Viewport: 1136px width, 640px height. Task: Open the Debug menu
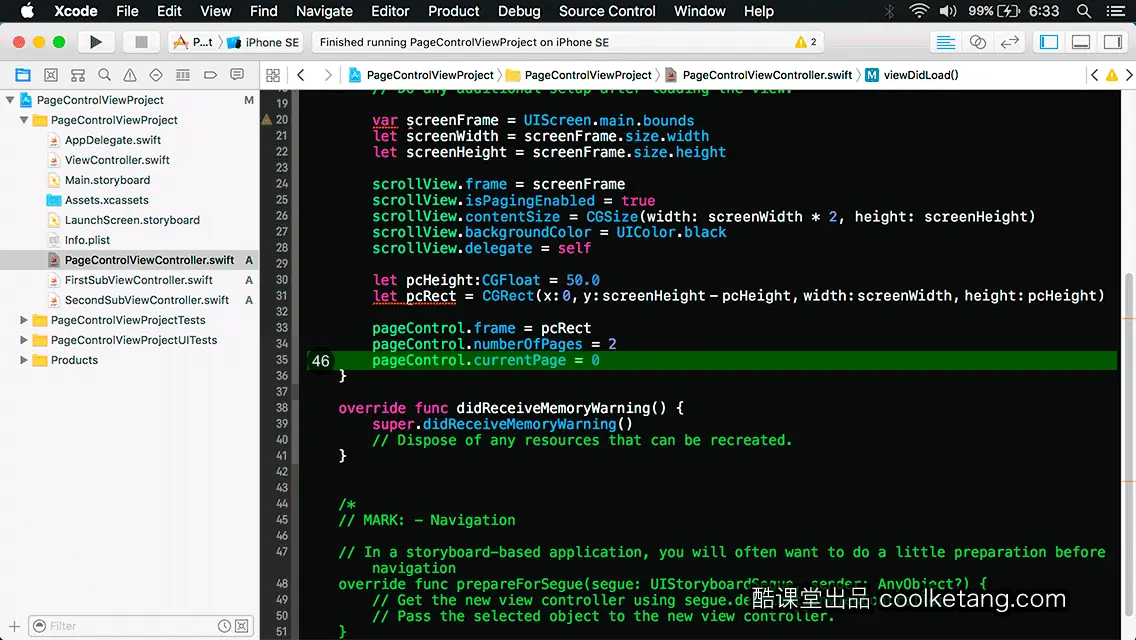point(519,11)
